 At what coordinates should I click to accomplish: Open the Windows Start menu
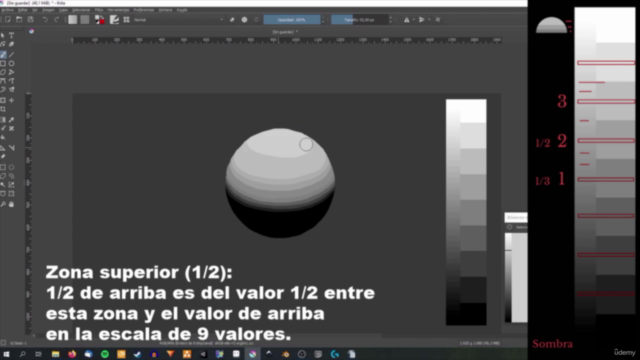(x=6, y=354)
